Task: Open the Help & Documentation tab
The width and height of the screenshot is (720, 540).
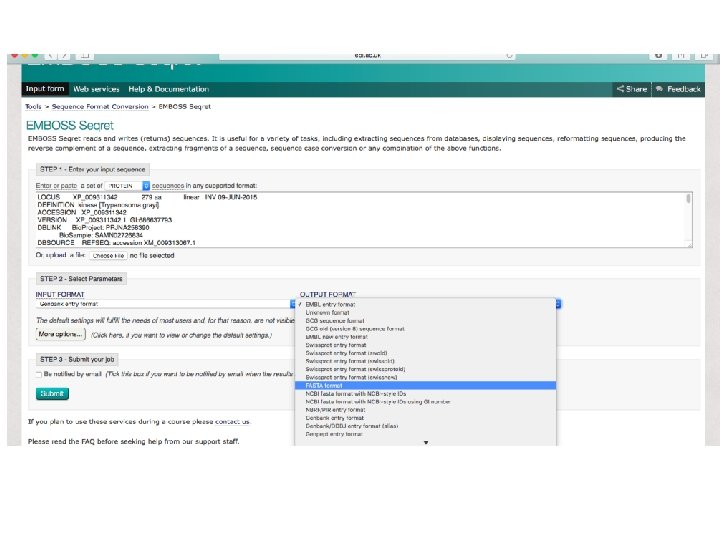Action: pos(169,89)
